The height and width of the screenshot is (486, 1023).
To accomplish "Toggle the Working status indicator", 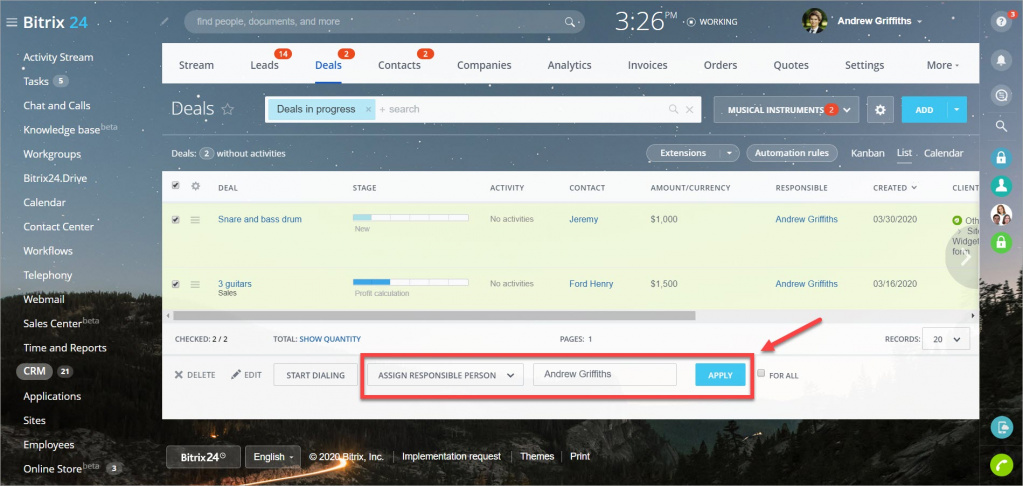I will 712,22.
